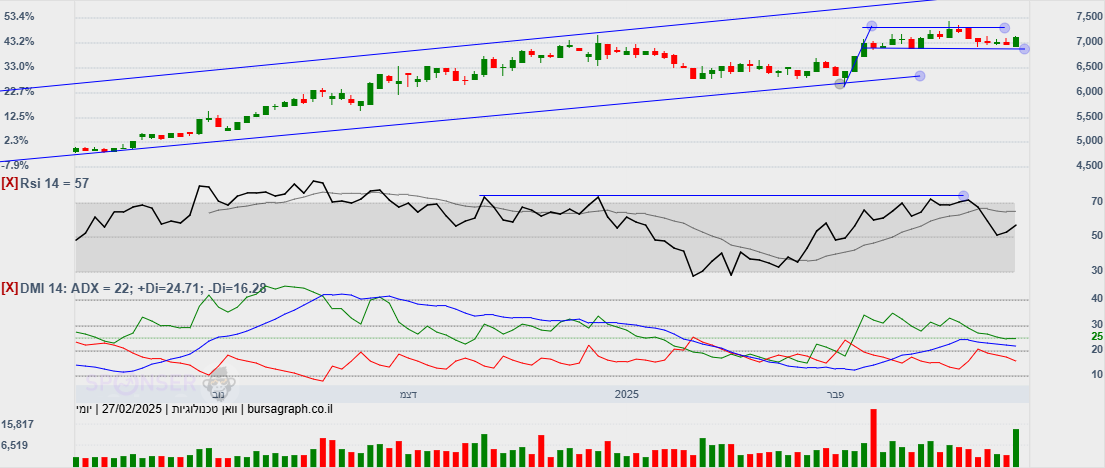Click the bursagraph.co.il text
Screen dimensions: 1105x468
click(x=290, y=409)
